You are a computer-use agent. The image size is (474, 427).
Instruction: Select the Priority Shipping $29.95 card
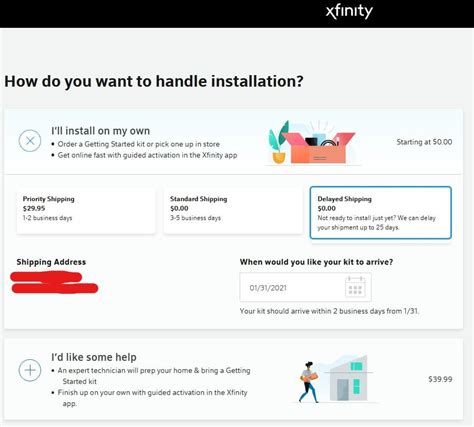[86, 211]
